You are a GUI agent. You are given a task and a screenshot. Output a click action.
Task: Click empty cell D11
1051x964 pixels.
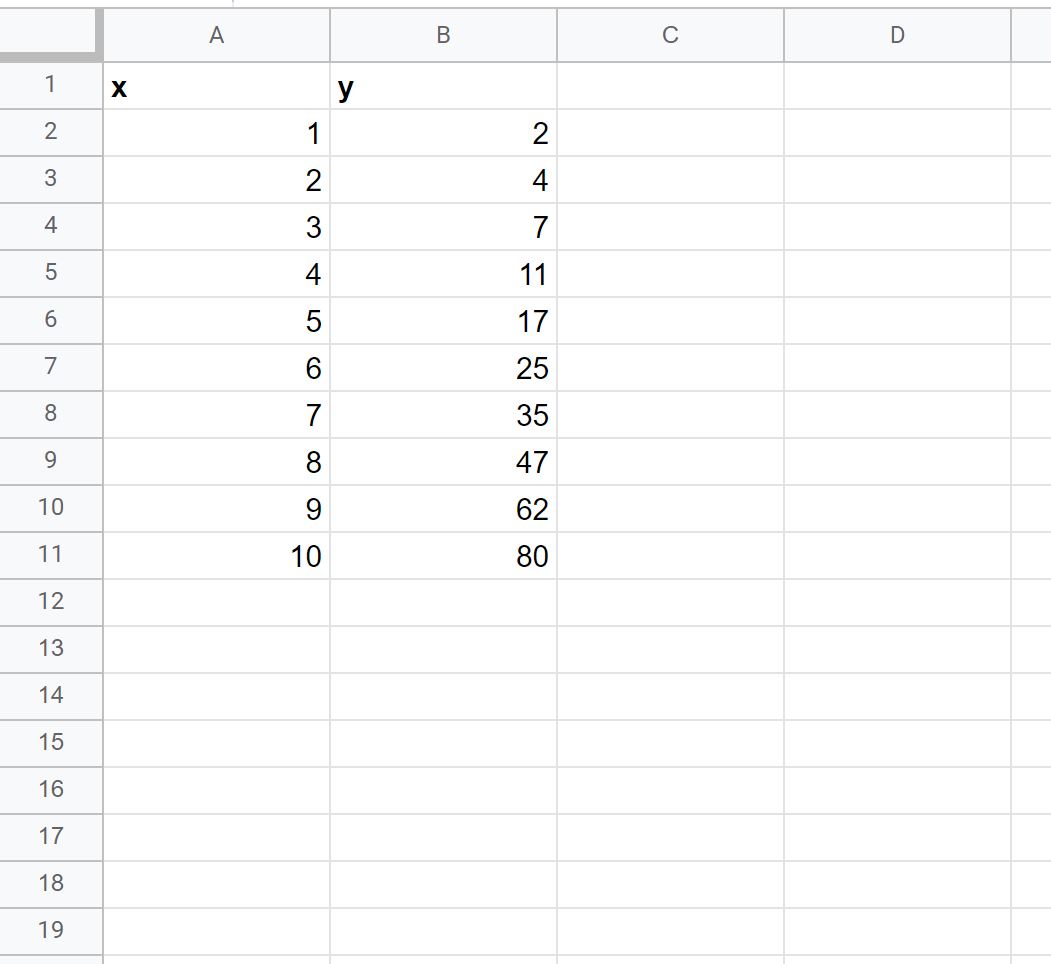point(896,555)
